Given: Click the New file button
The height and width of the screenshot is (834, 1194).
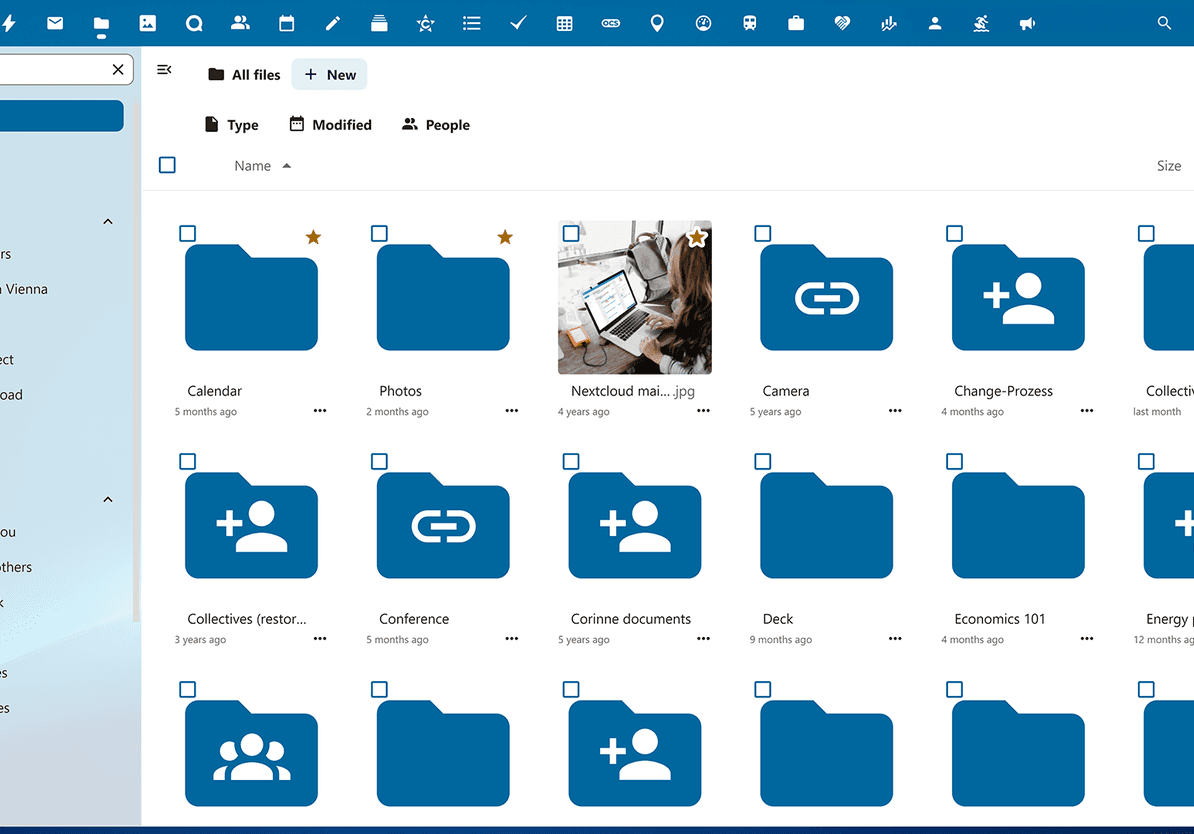Looking at the screenshot, I should click(x=330, y=75).
